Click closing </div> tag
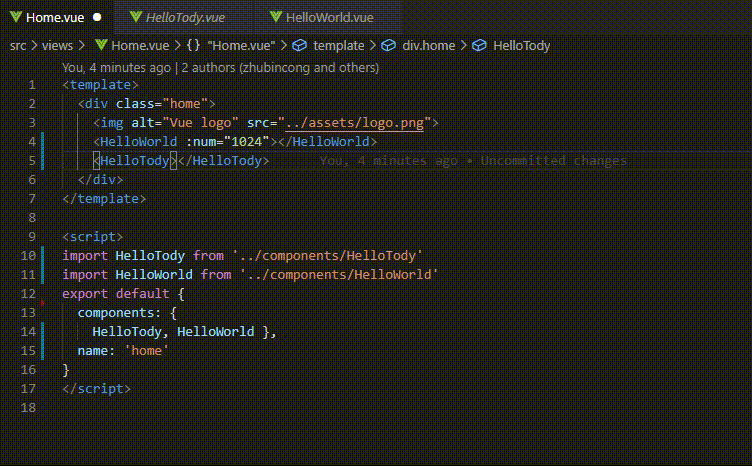The height and width of the screenshot is (466, 752). (100, 180)
